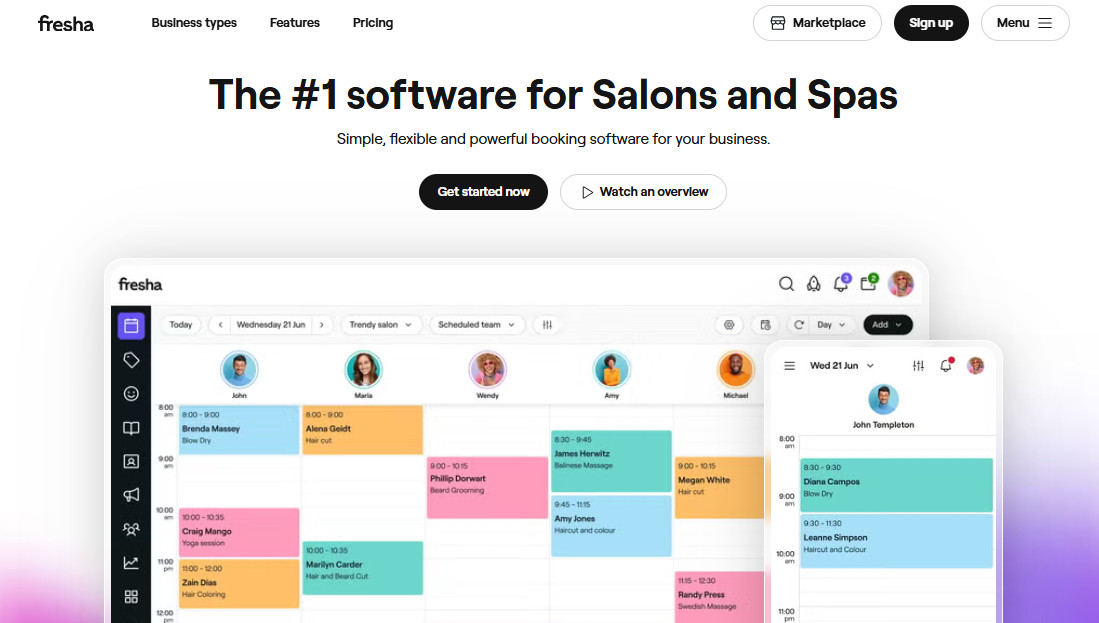Open mobile view hamburger menu icon
This screenshot has height=623, width=1099.
pyautogui.click(x=789, y=366)
